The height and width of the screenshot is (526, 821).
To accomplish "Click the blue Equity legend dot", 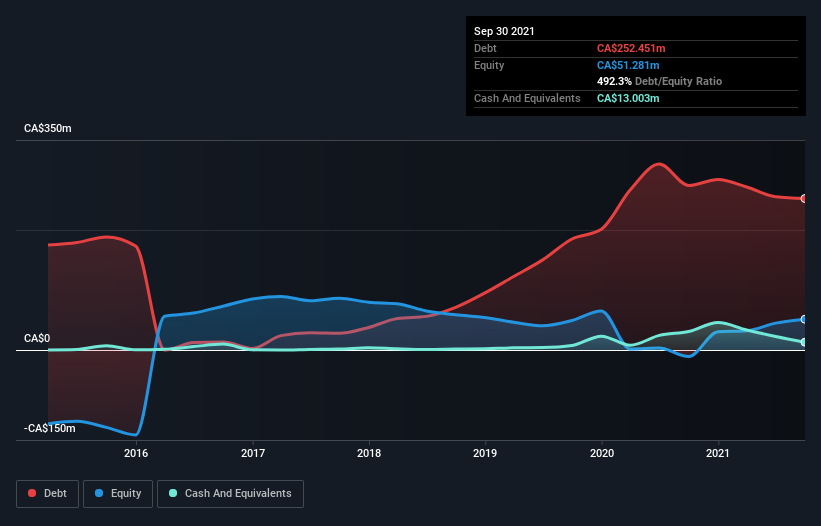I will 99,494.
